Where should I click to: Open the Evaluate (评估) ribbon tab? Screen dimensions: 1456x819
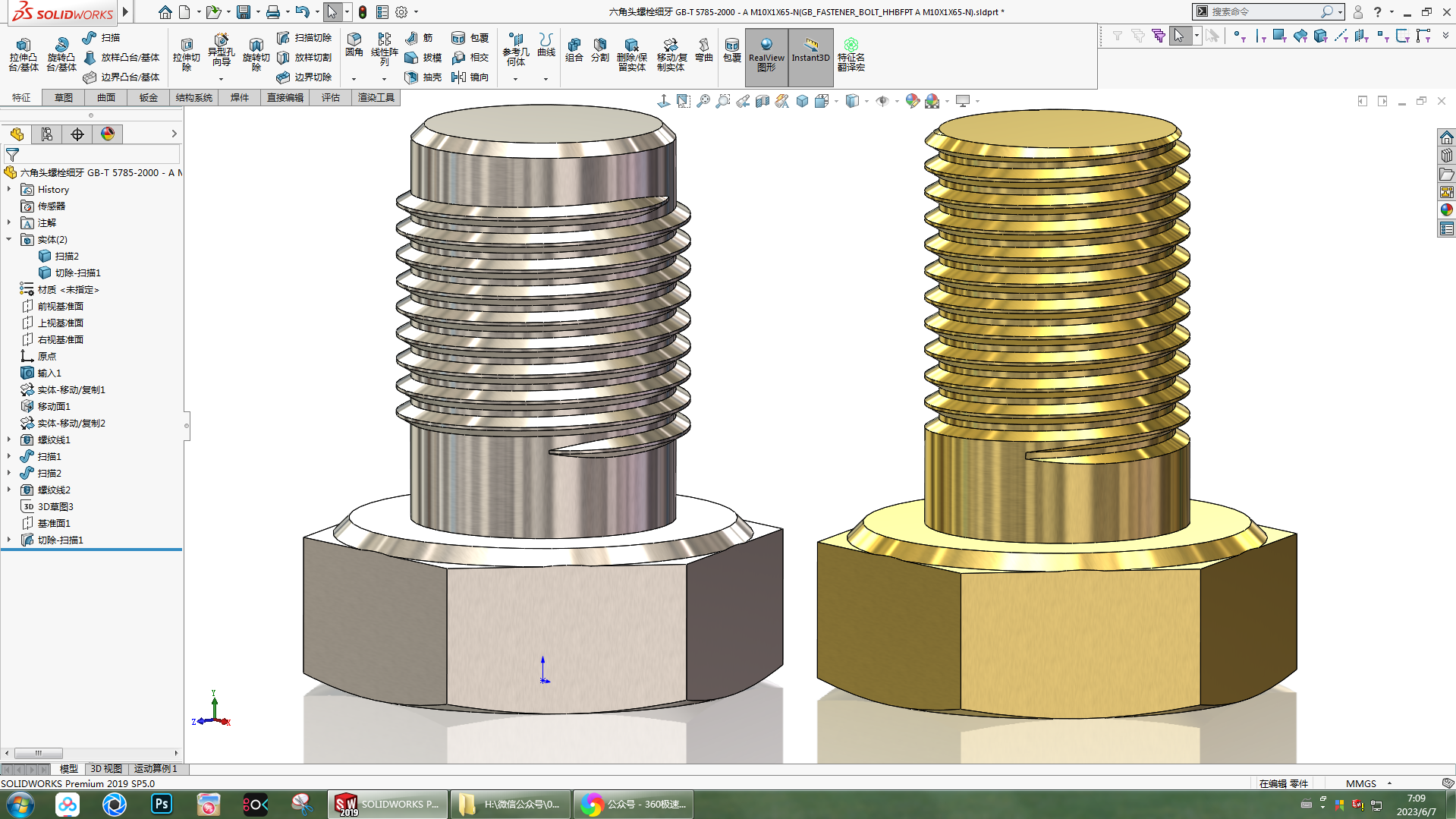pyautogui.click(x=331, y=97)
